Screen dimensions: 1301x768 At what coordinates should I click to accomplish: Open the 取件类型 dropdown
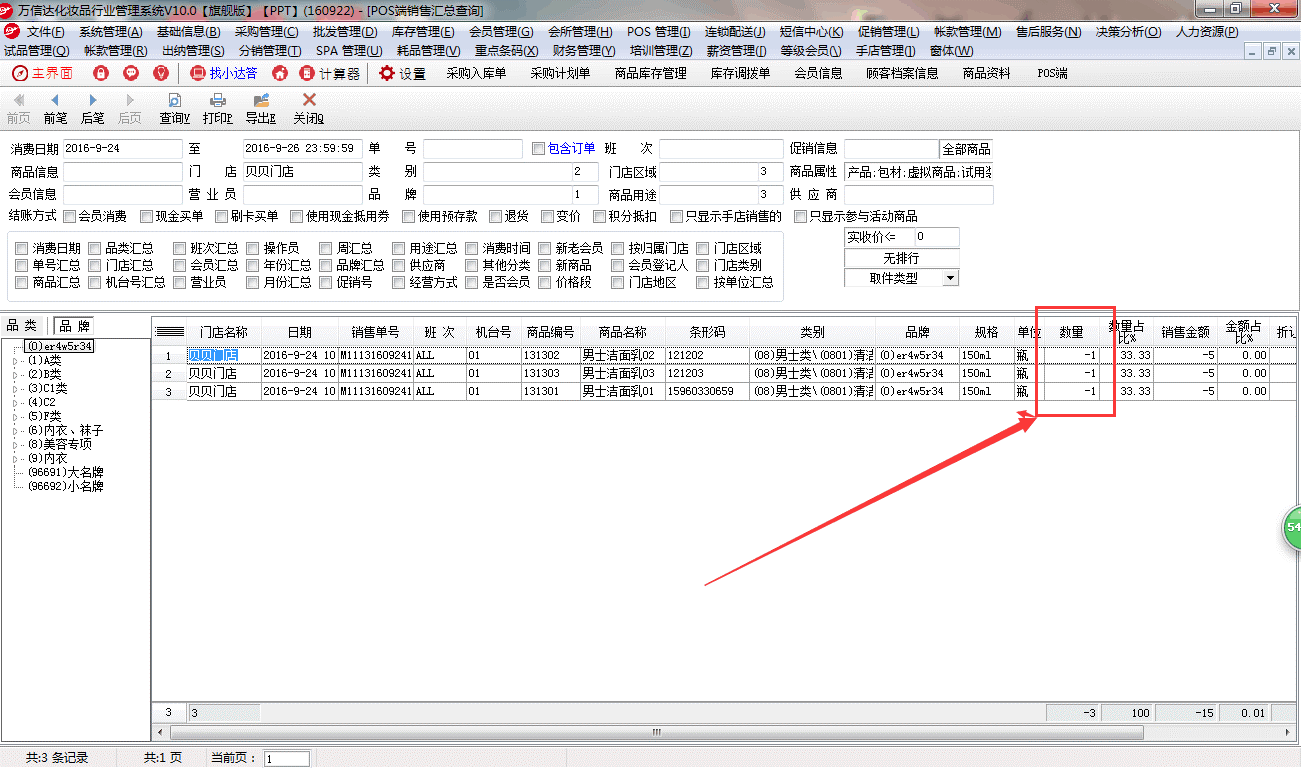pyautogui.click(x=950, y=278)
